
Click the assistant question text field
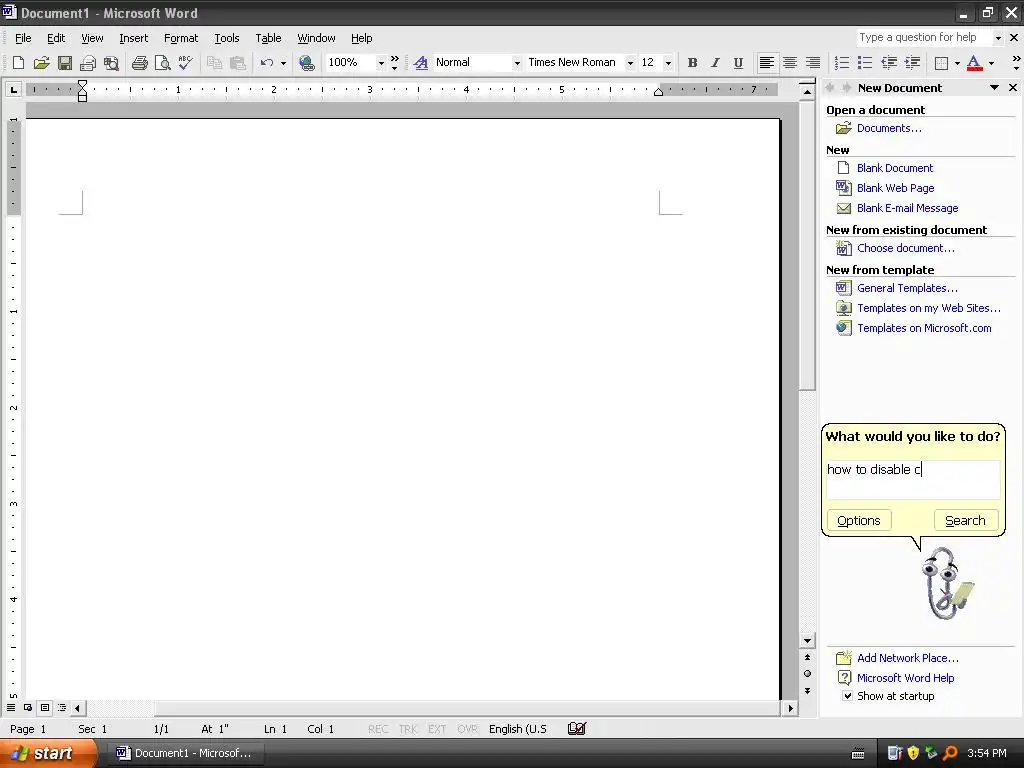[913, 480]
